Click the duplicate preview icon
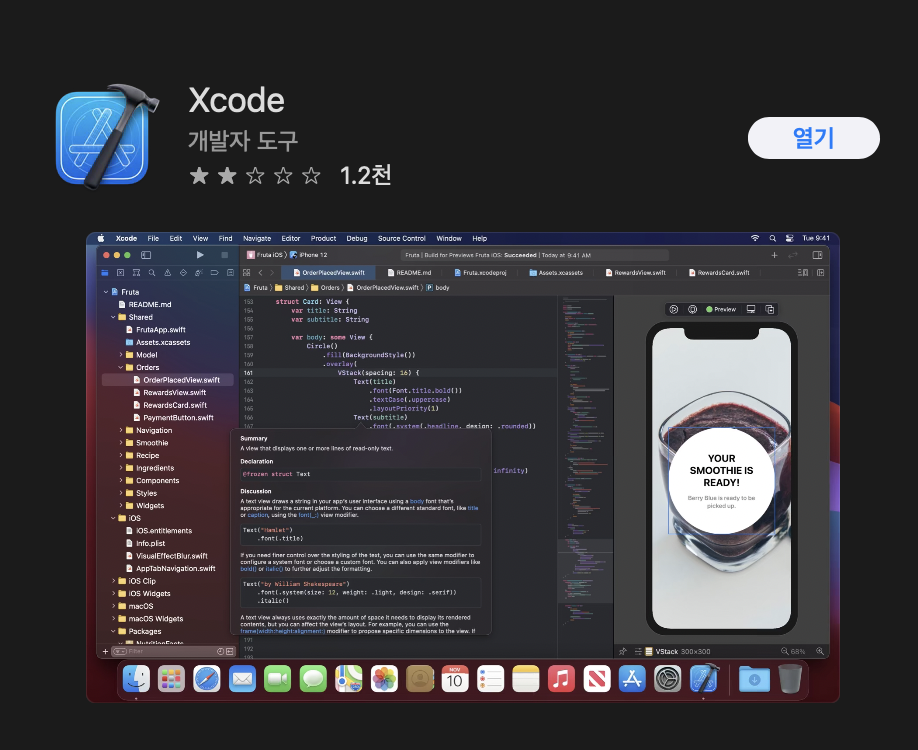This screenshot has width=918, height=750. pyautogui.click(x=770, y=309)
